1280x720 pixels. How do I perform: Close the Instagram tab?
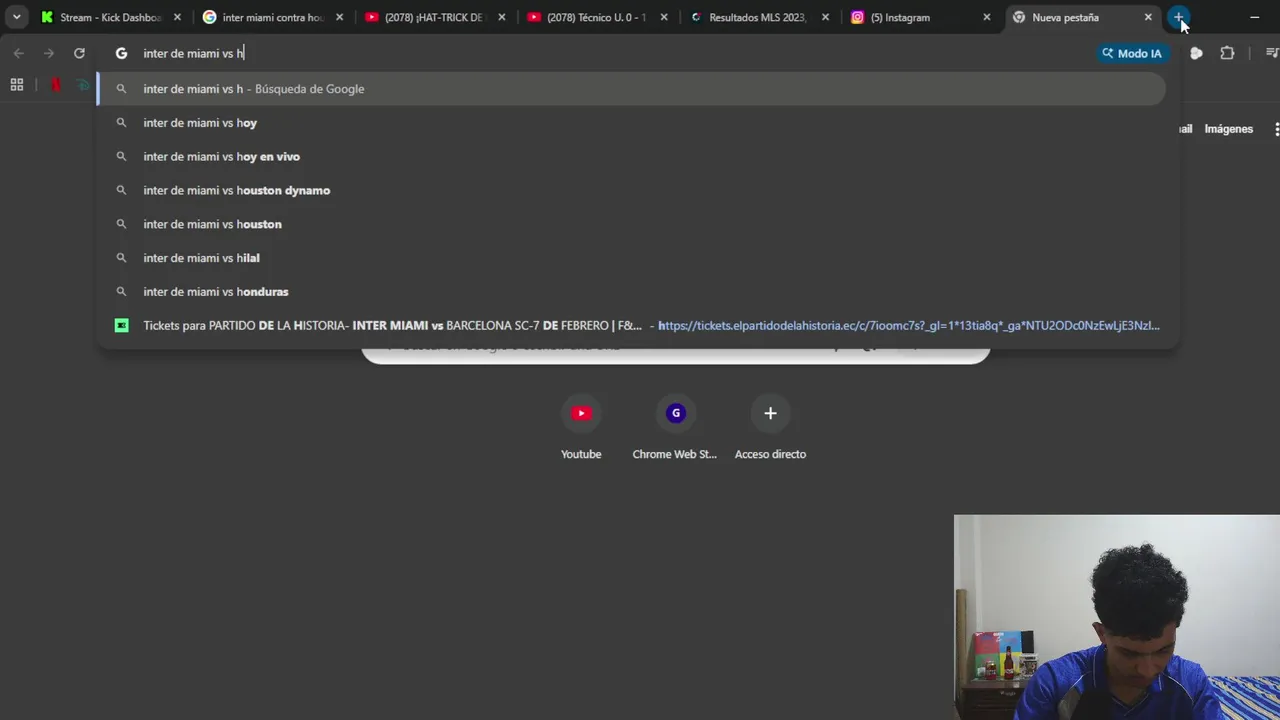coord(987,17)
